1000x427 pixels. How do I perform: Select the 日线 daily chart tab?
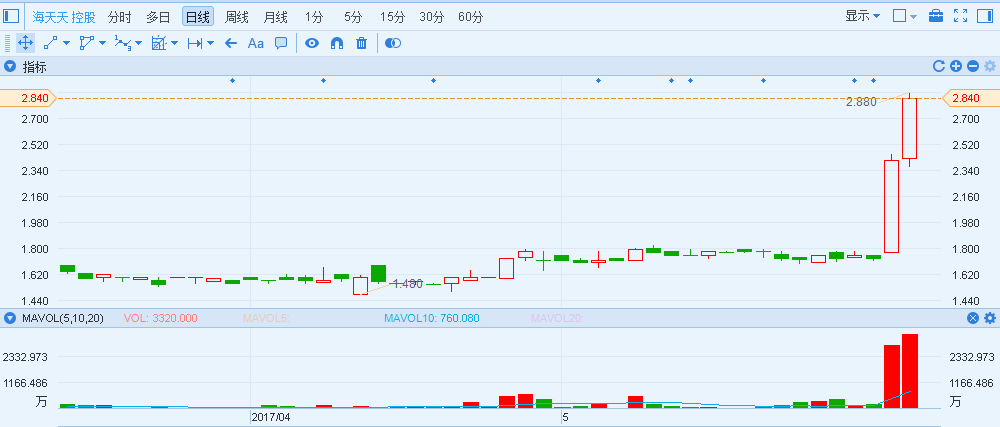coord(198,17)
